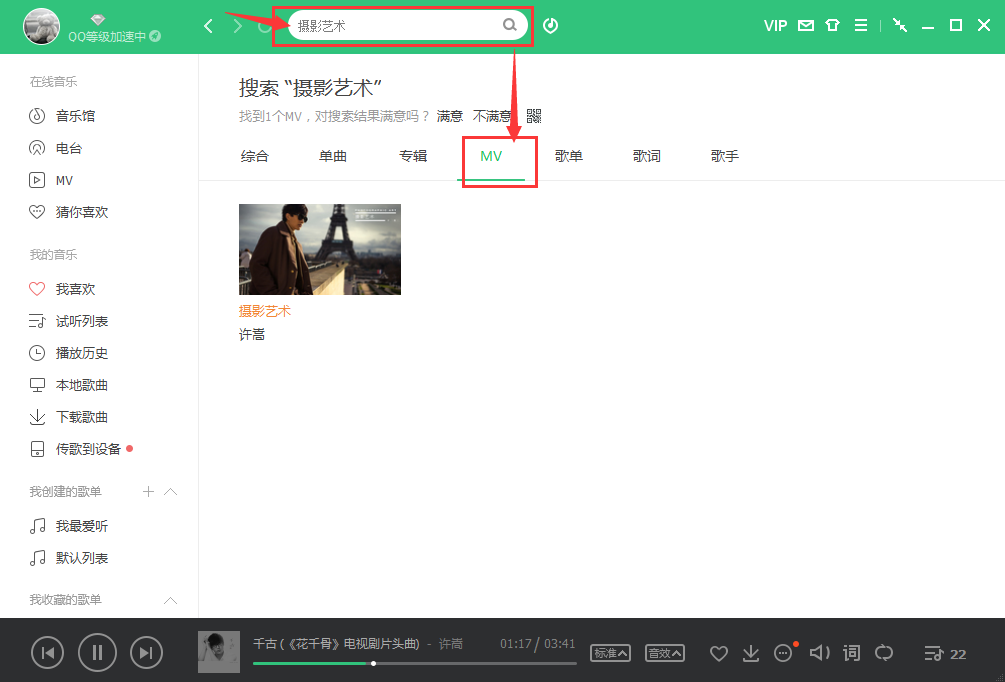The width and height of the screenshot is (1005, 682).
Task: Favorite the current song with heart icon
Action: click(718, 652)
